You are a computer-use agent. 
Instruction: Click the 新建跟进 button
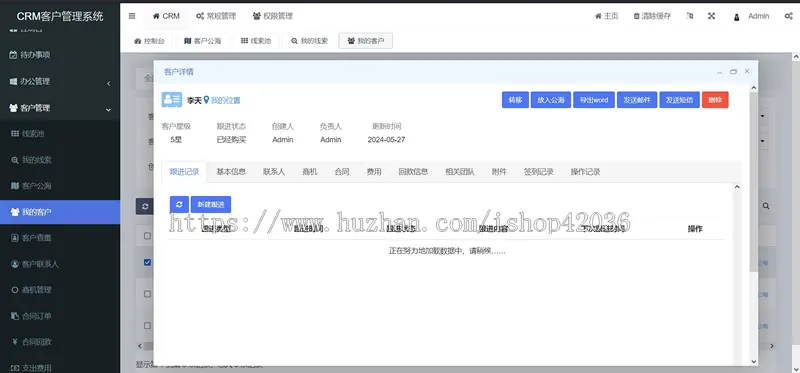pos(211,204)
